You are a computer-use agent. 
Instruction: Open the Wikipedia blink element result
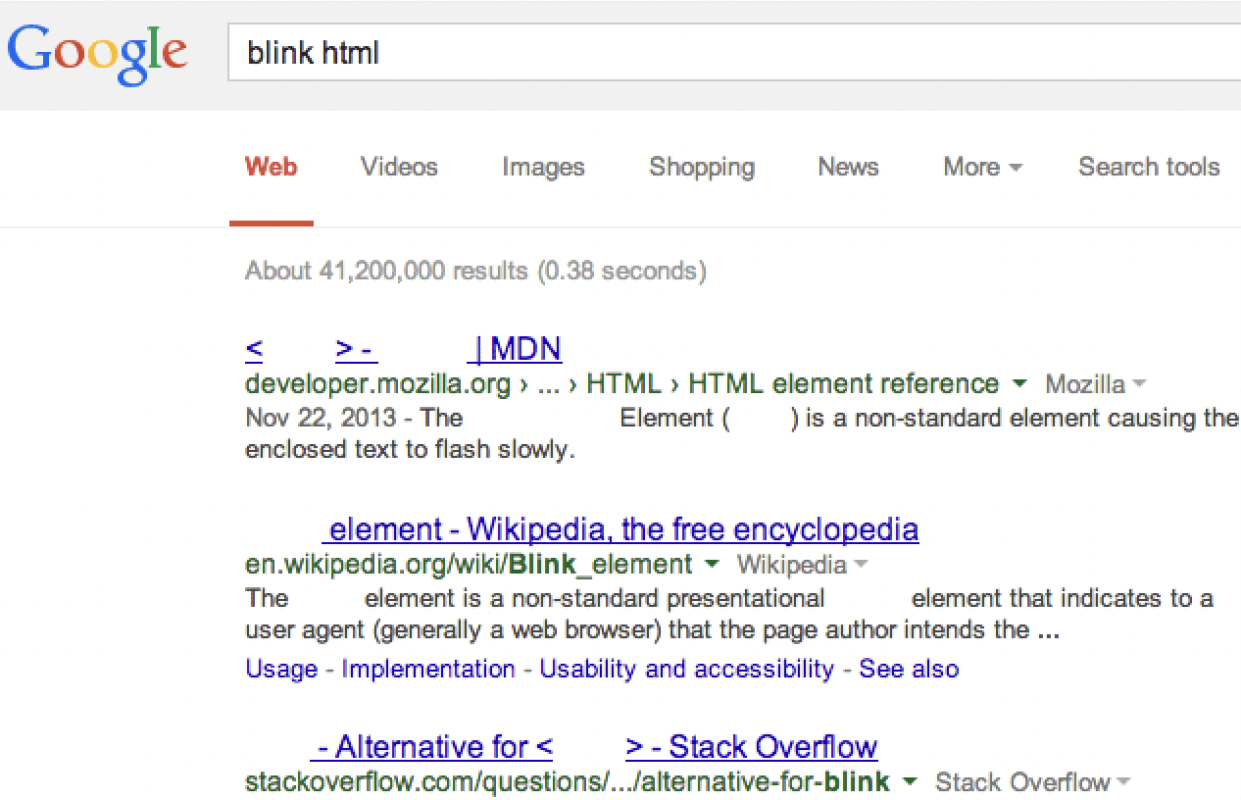tap(622, 529)
